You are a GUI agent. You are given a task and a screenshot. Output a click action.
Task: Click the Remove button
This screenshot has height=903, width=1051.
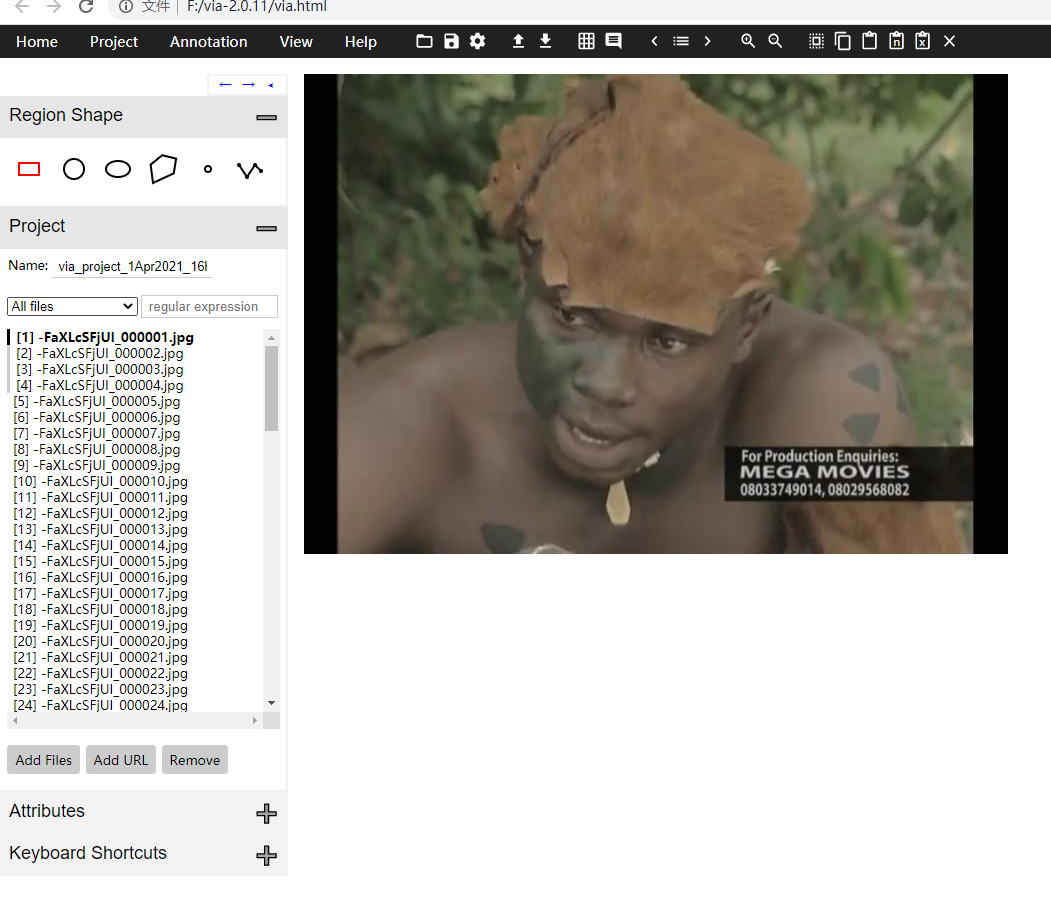194,760
